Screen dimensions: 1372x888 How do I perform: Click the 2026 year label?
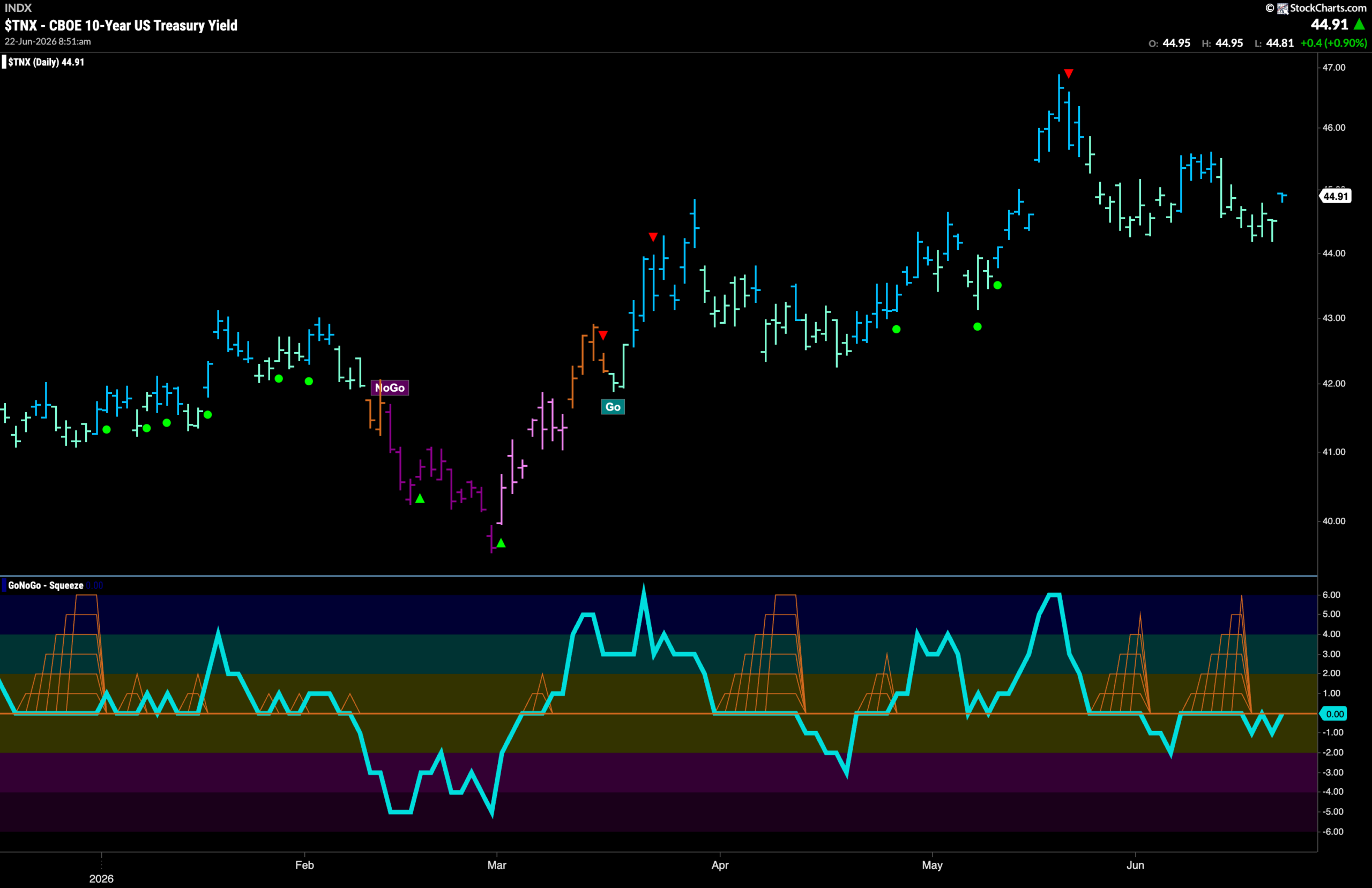pyautogui.click(x=101, y=879)
